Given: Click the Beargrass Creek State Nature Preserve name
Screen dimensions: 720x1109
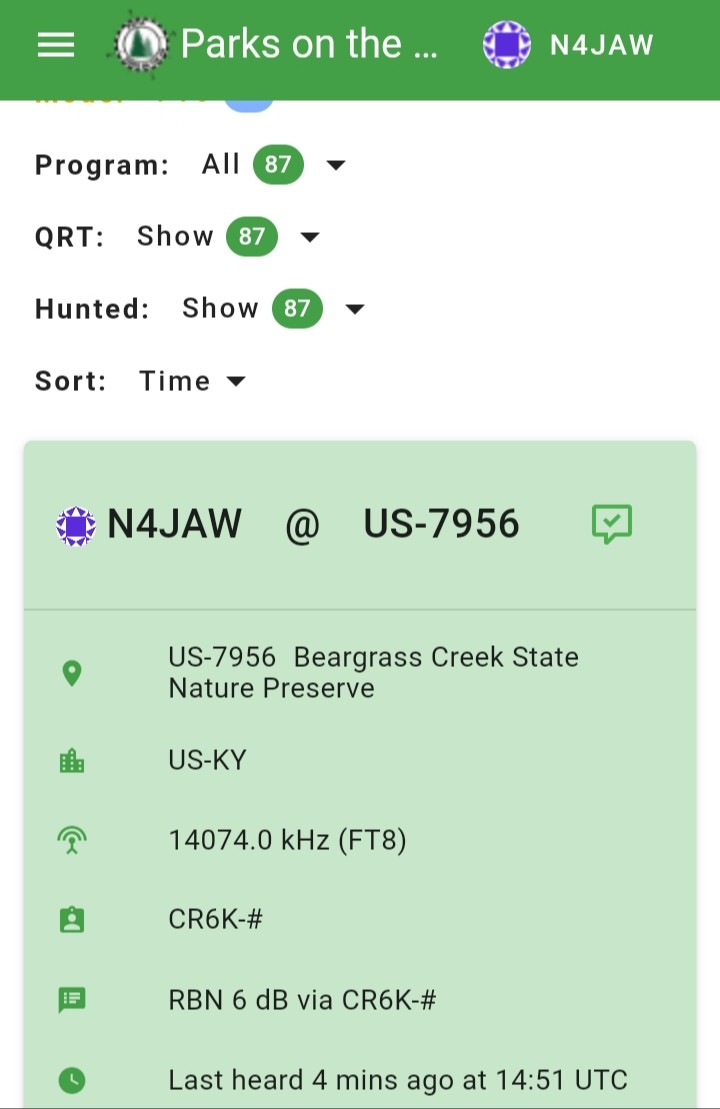Looking at the screenshot, I should click(373, 673).
